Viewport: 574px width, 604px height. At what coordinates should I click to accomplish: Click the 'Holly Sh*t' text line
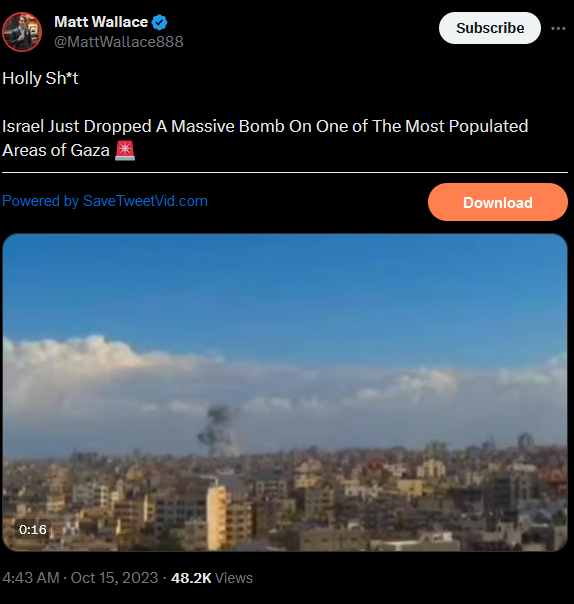40,78
